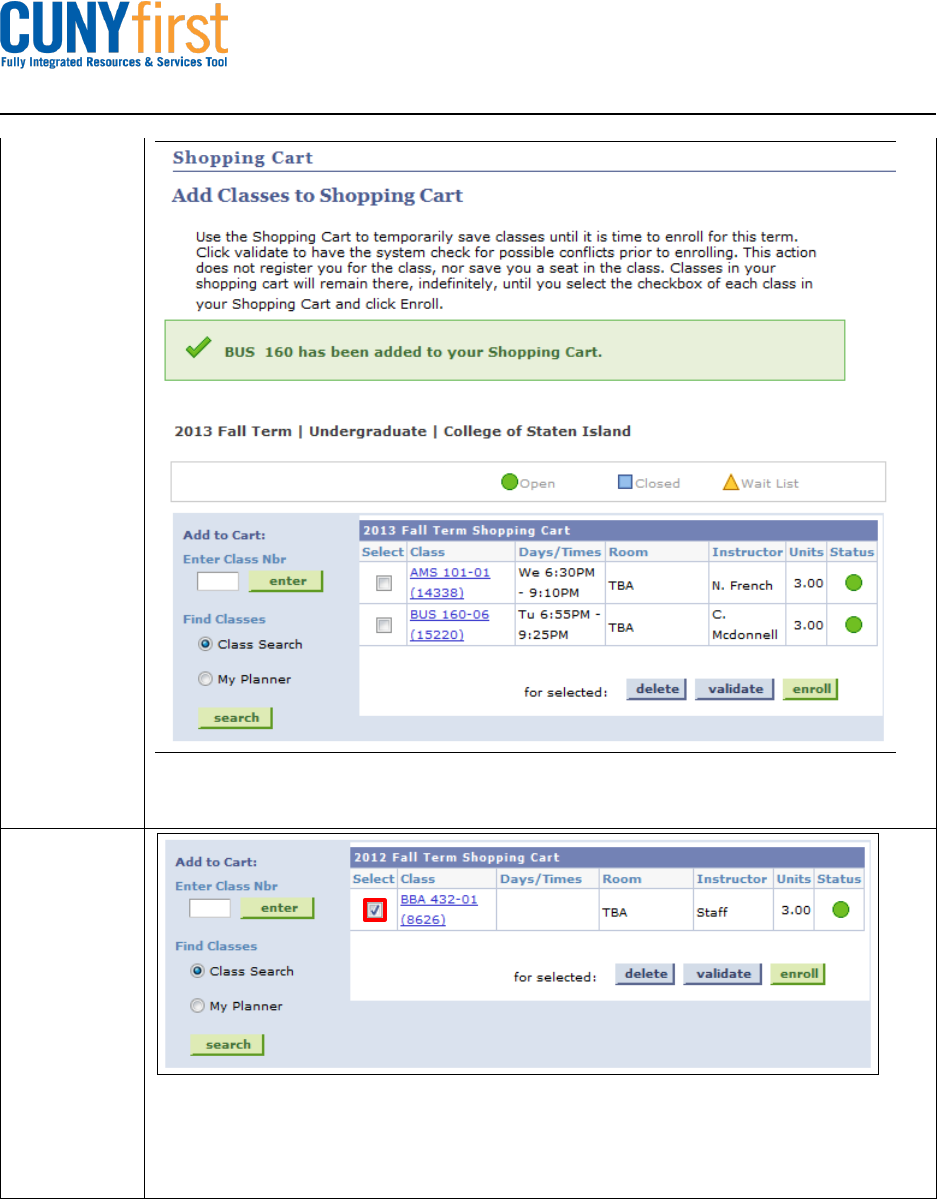
Task: Click 'BUS 160 has been added' message
Action: click(x=413, y=353)
